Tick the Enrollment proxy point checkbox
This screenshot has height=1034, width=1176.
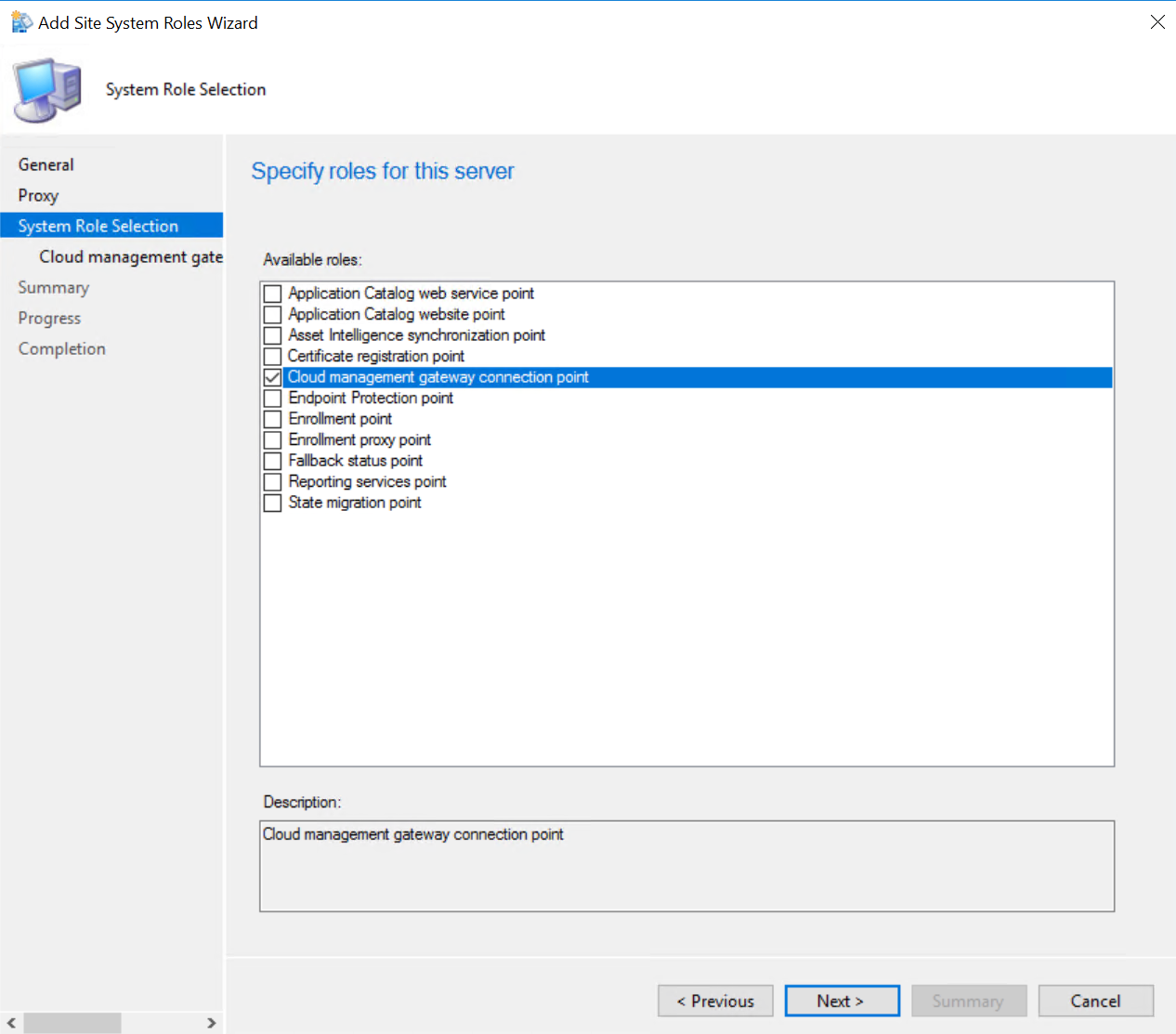pos(272,440)
